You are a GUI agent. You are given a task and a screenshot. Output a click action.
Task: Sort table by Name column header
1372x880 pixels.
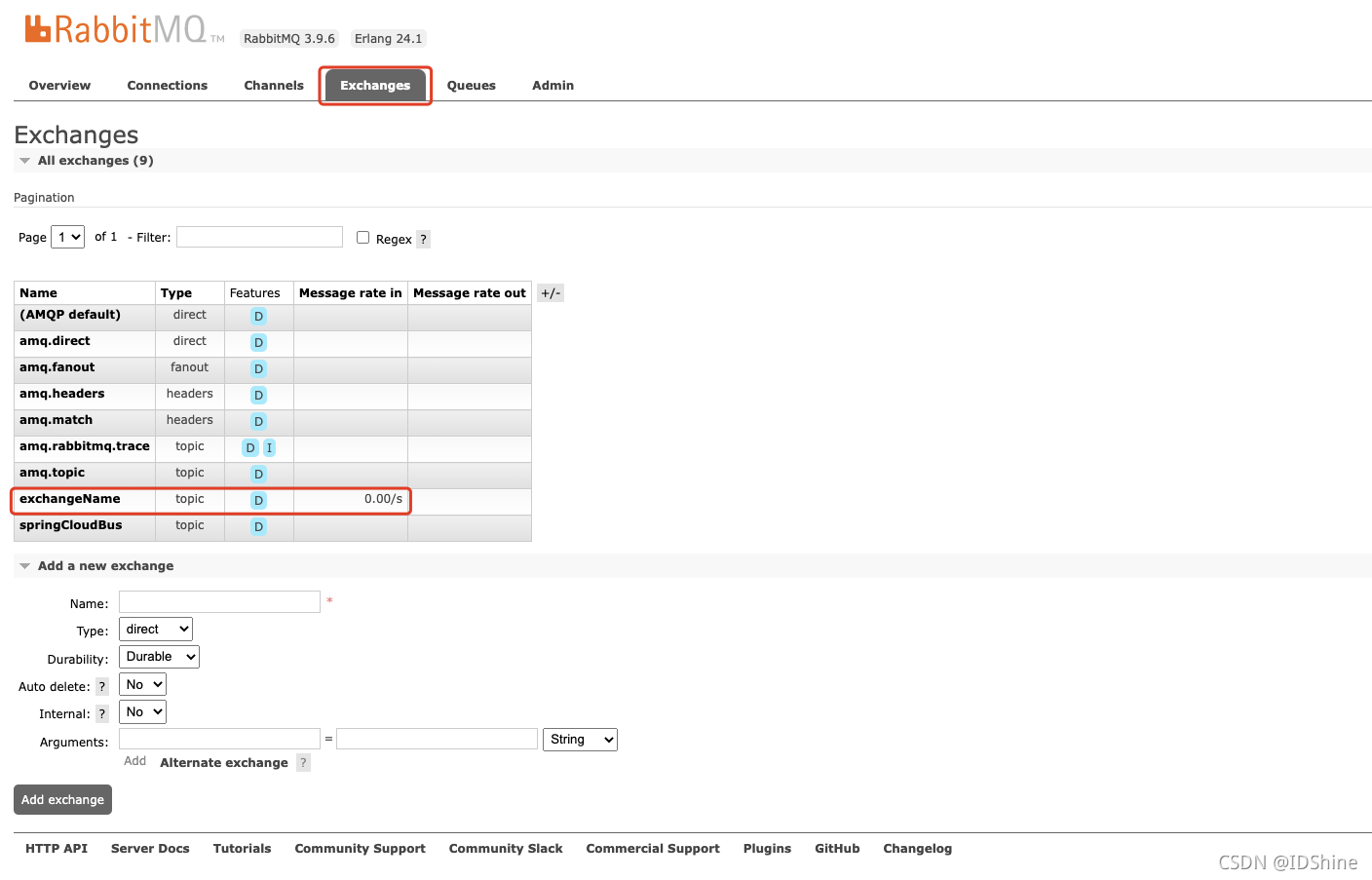point(39,293)
